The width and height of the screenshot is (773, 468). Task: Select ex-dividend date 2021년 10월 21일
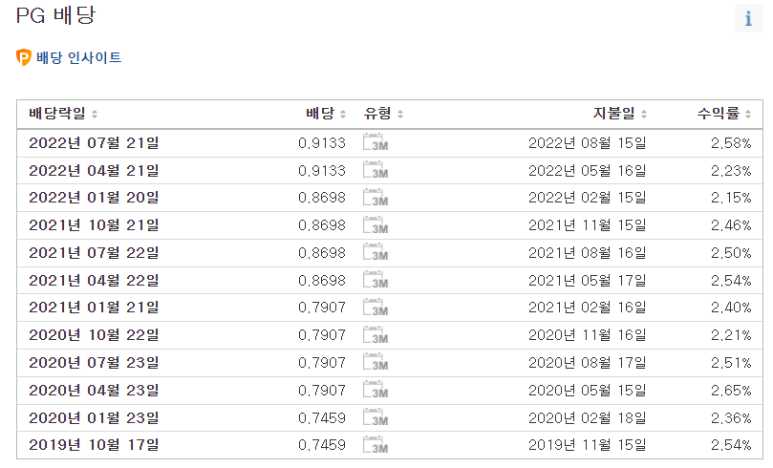tap(94, 225)
